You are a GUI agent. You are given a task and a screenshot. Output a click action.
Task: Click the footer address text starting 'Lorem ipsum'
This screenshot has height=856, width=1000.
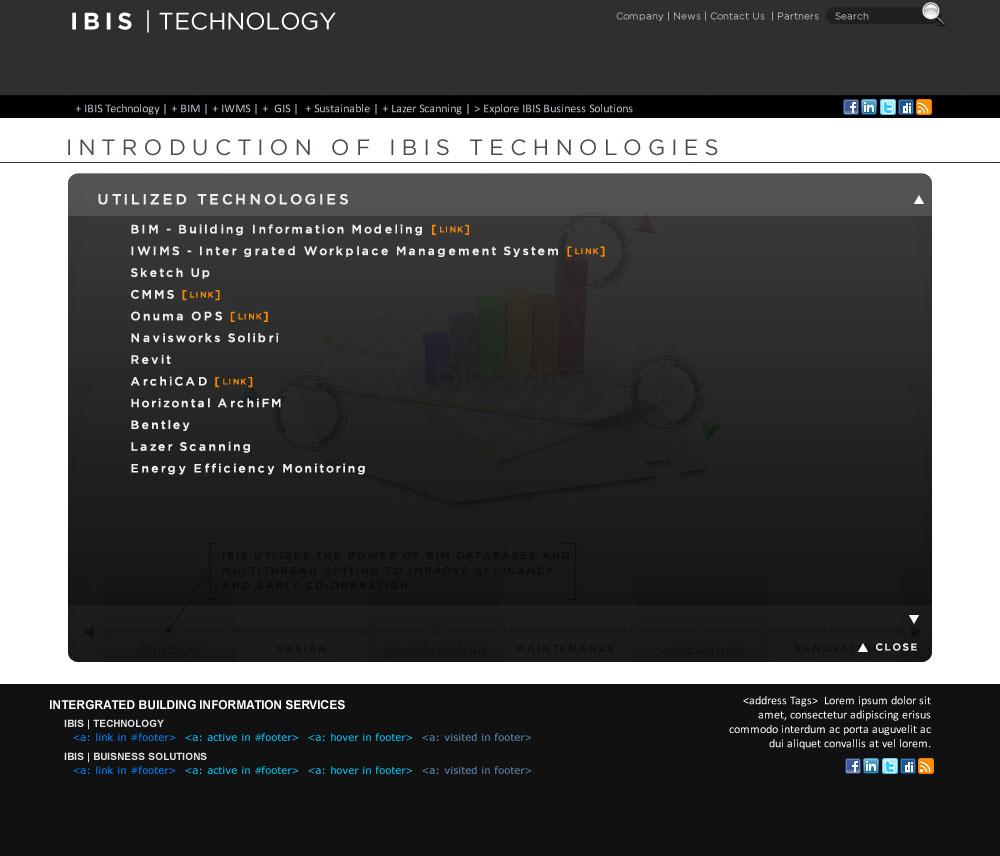(x=830, y=722)
